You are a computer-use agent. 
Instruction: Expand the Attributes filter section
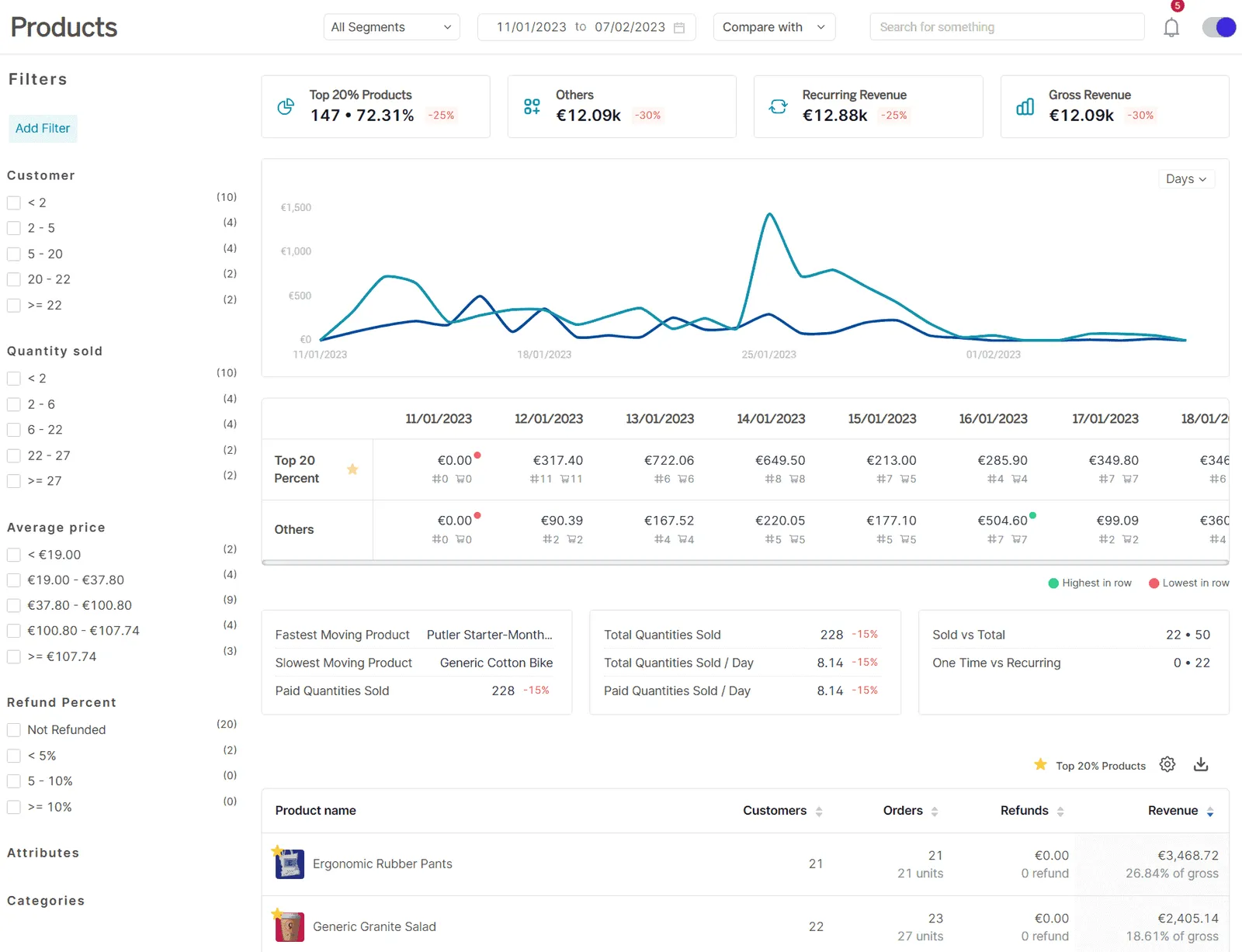(43, 853)
